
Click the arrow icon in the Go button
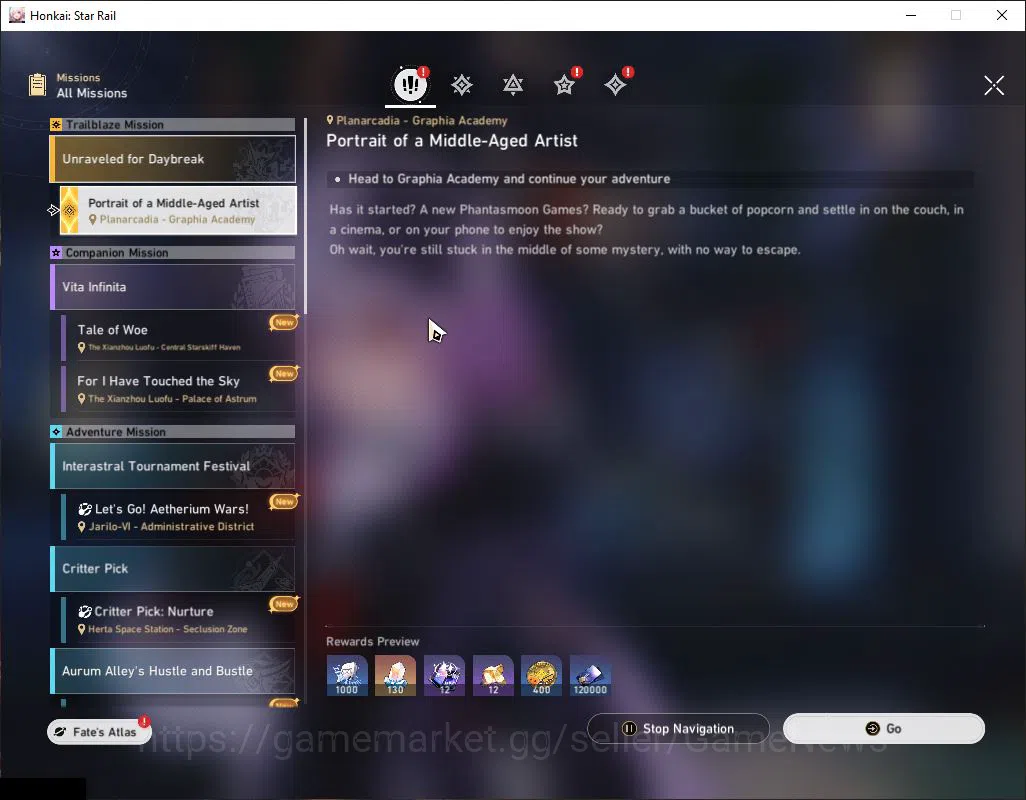point(872,729)
